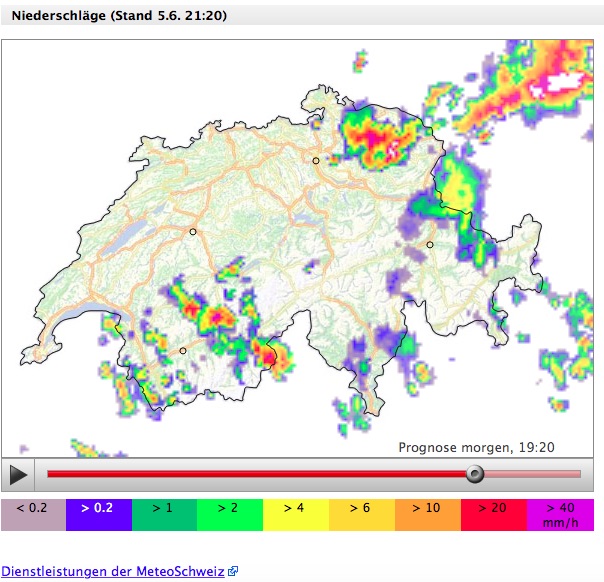The width and height of the screenshot is (604, 582).
Task: Click the Chur city marker on map
Action: click(430, 244)
